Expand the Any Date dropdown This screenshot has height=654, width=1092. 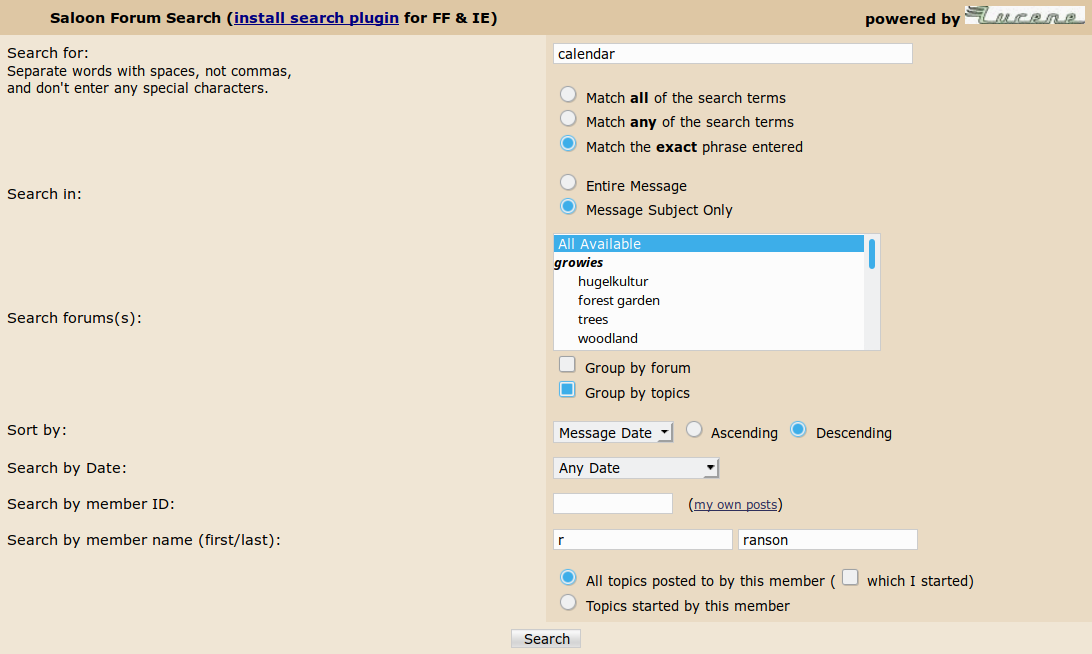point(636,468)
